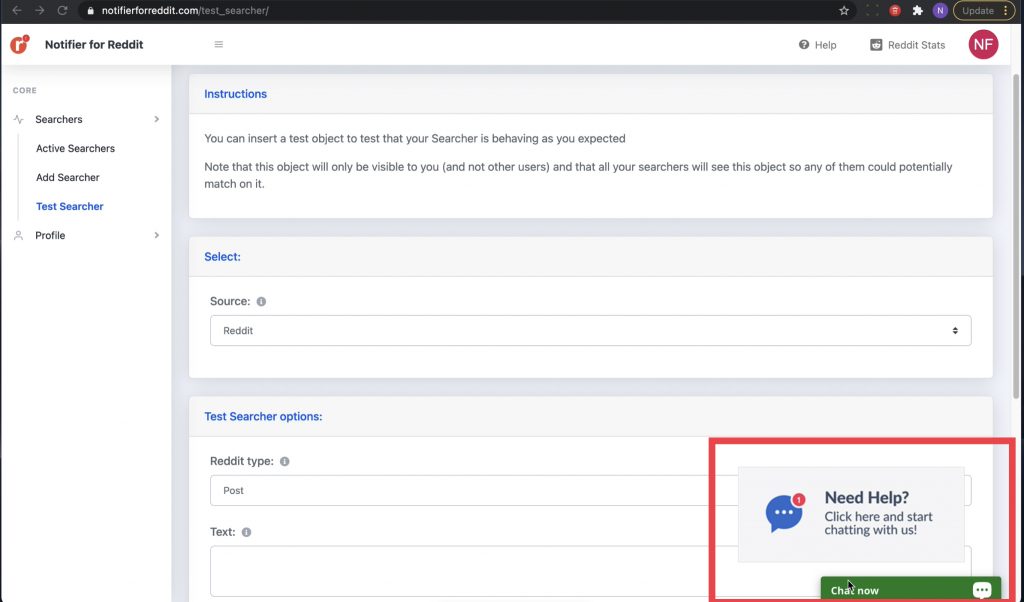Screen dimensions: 1024x602
Task: Click the Select: section heading
Action: click(222, 257)
